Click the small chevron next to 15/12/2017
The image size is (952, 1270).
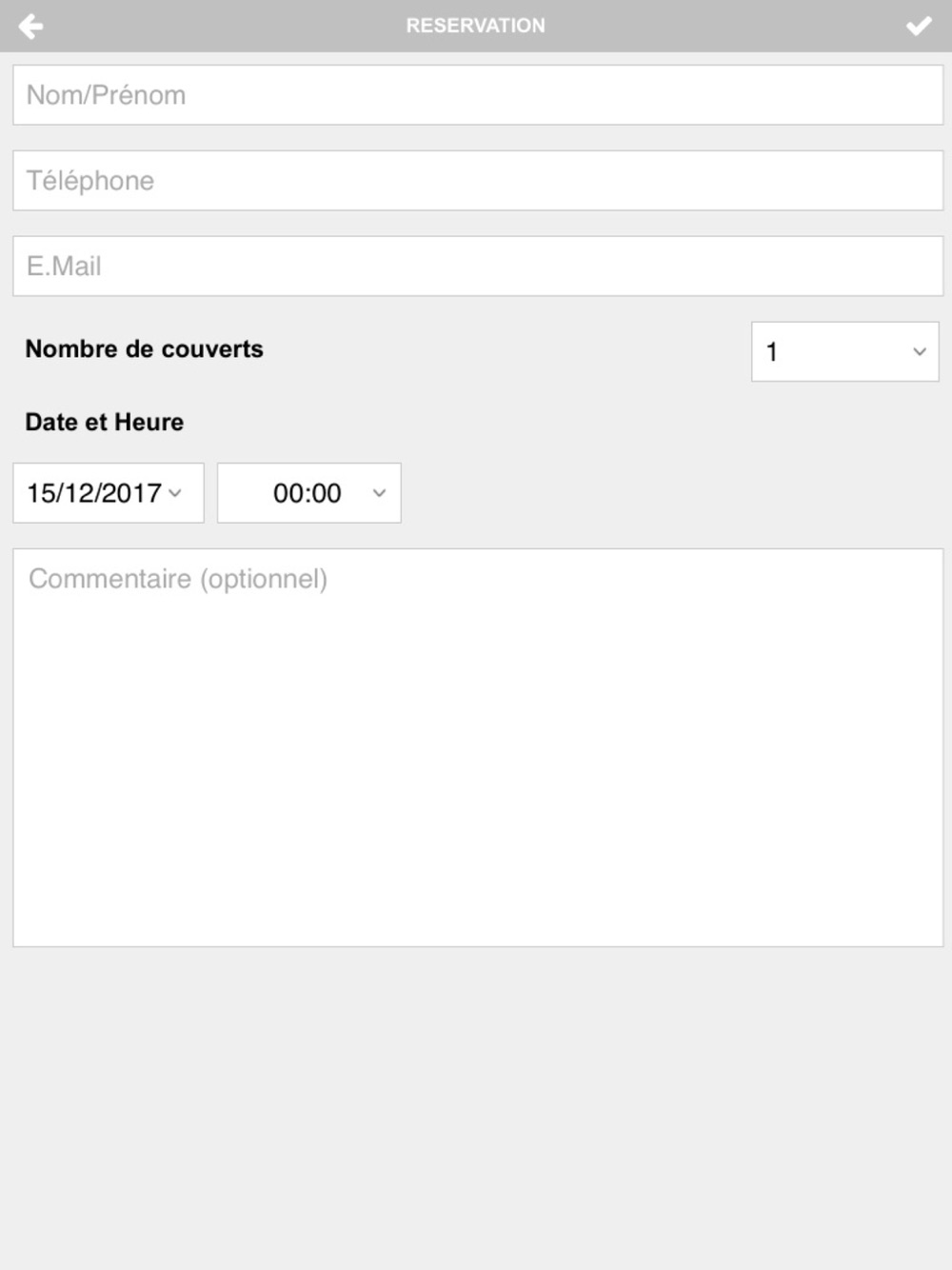click(x=175, y=493)
